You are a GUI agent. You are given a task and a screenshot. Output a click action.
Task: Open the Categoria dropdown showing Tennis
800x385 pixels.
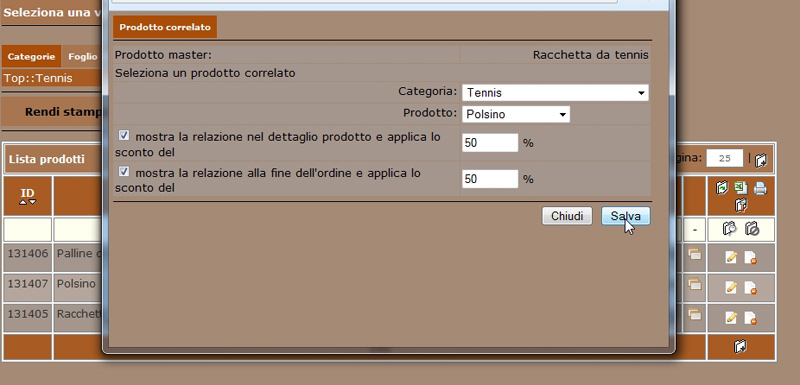pyautogui.click(x=555, y=93)
